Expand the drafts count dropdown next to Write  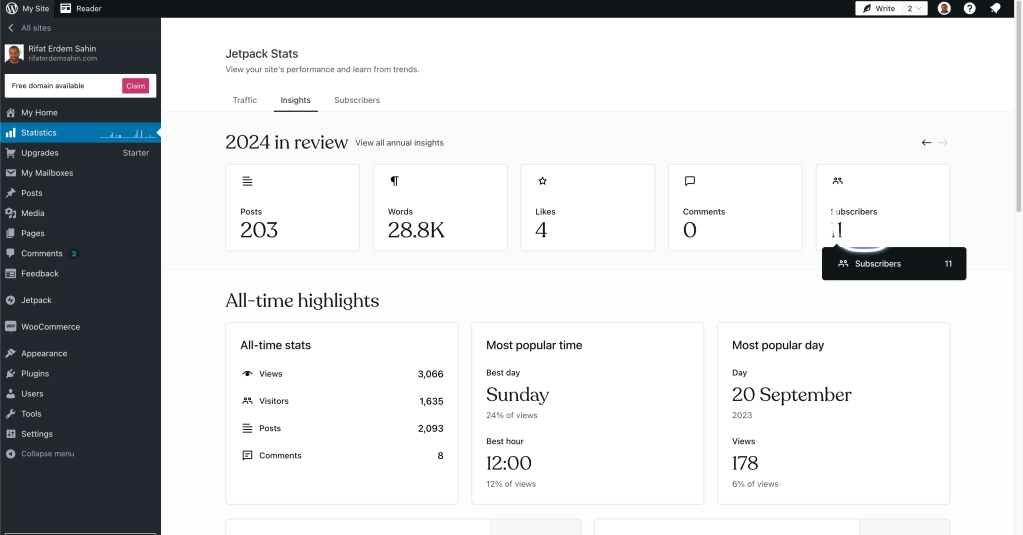[915, 8]
